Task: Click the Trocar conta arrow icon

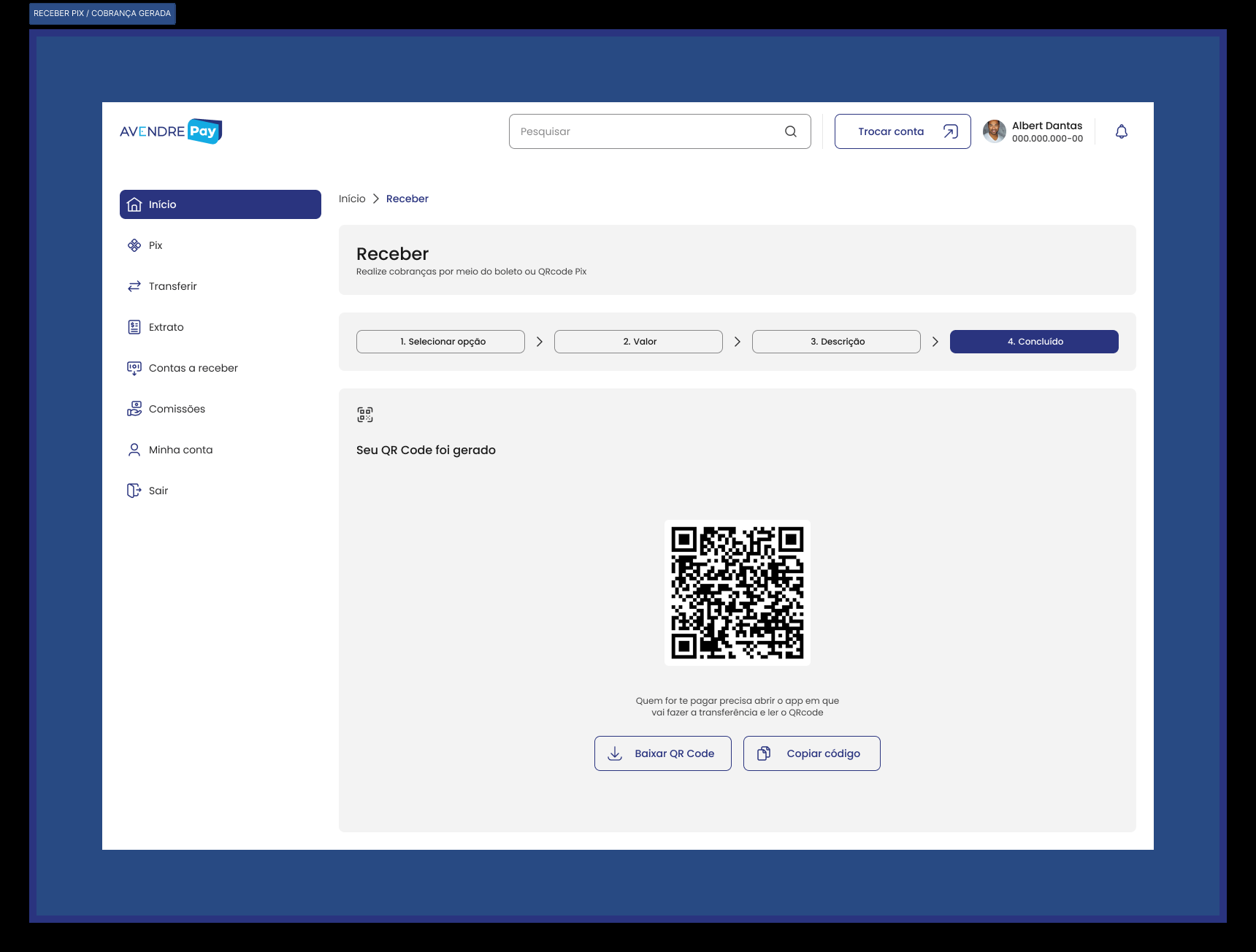Action: click(950, 131)
